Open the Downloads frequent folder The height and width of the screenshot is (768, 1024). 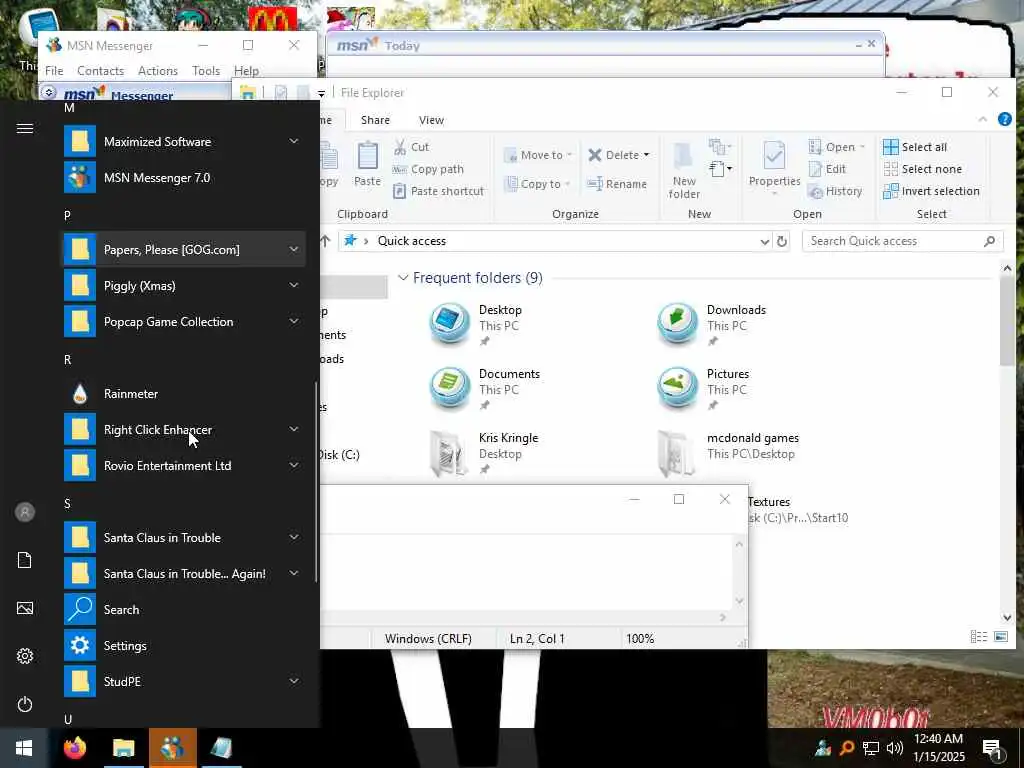click(x=712, y=324)
